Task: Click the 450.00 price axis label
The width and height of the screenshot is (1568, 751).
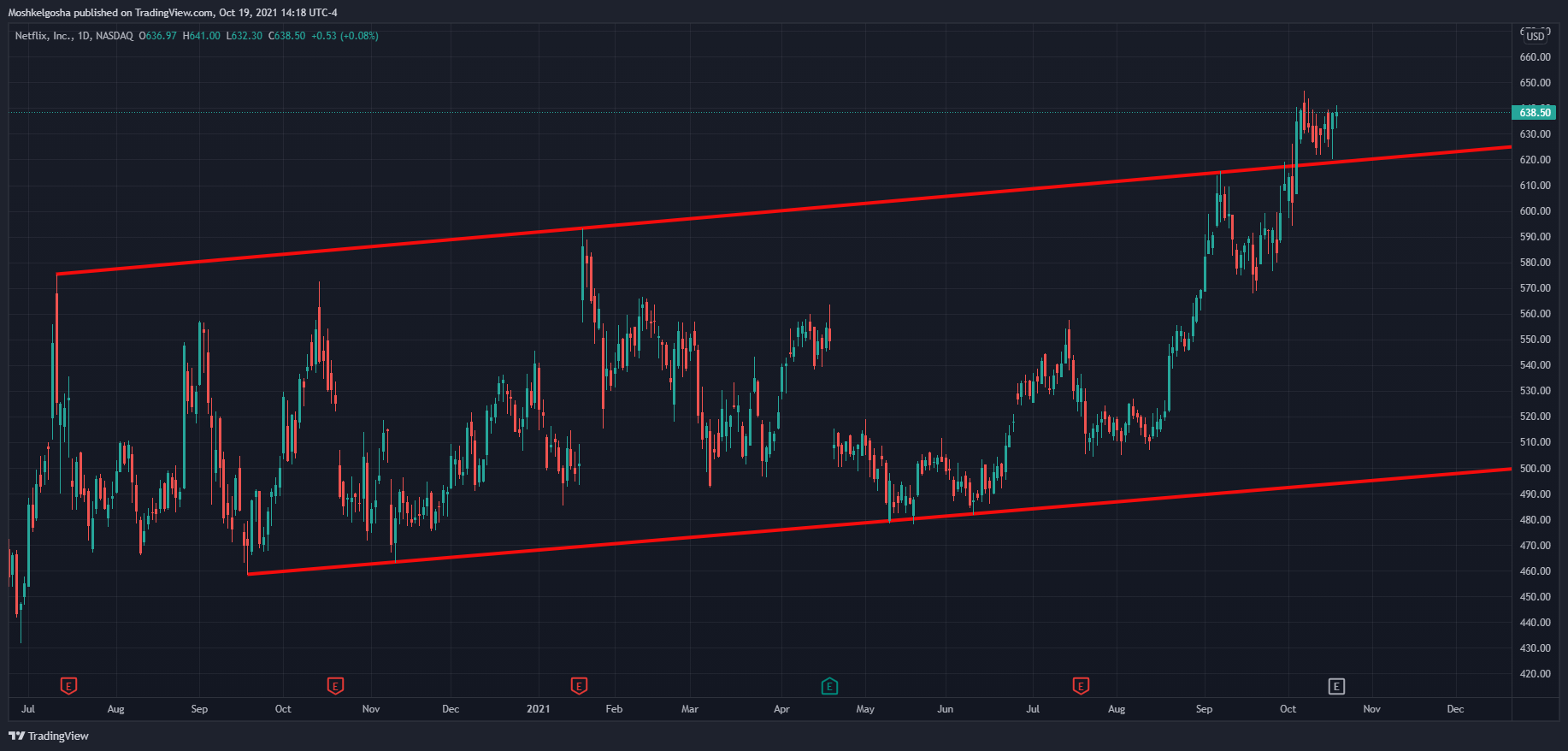Action: [x=1536, y=597]
